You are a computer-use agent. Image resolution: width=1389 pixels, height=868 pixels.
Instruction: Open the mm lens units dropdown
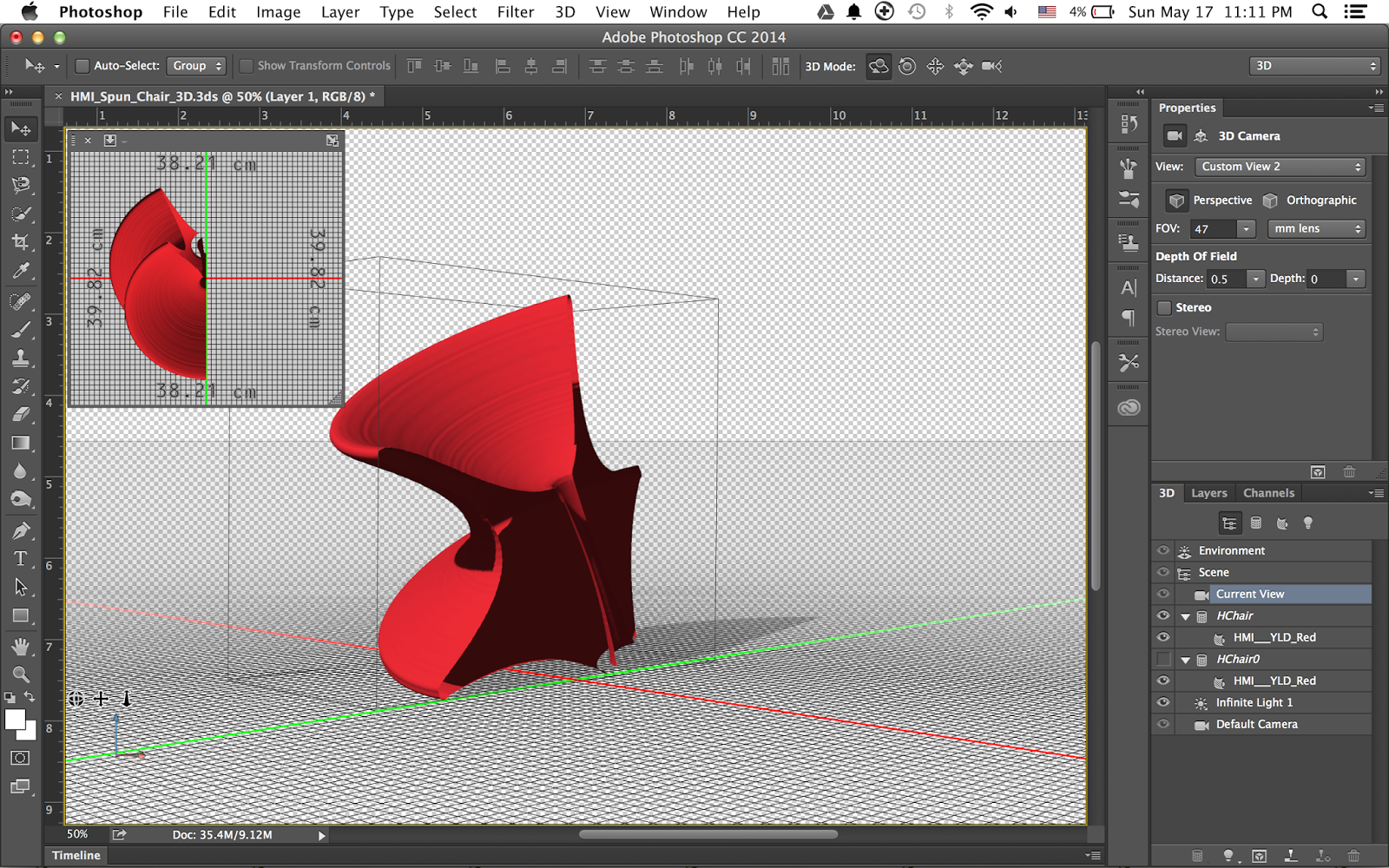coord(1316,229)
